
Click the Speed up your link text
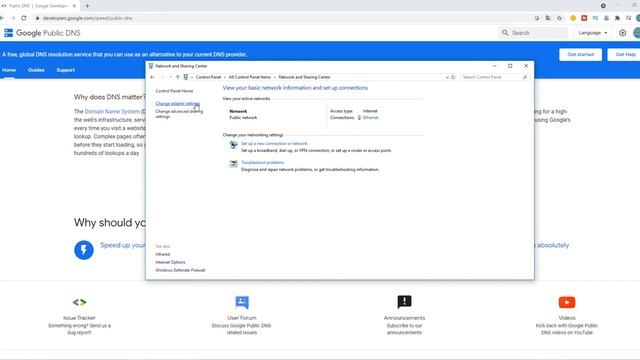(x=122, y=245)
